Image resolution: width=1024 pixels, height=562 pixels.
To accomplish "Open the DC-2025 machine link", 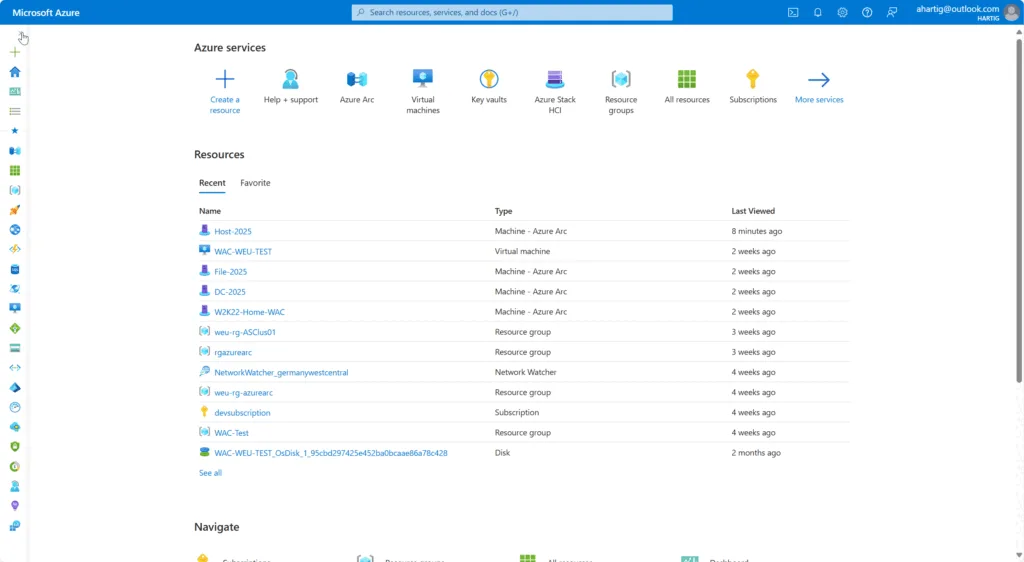I will click(230, 292).
